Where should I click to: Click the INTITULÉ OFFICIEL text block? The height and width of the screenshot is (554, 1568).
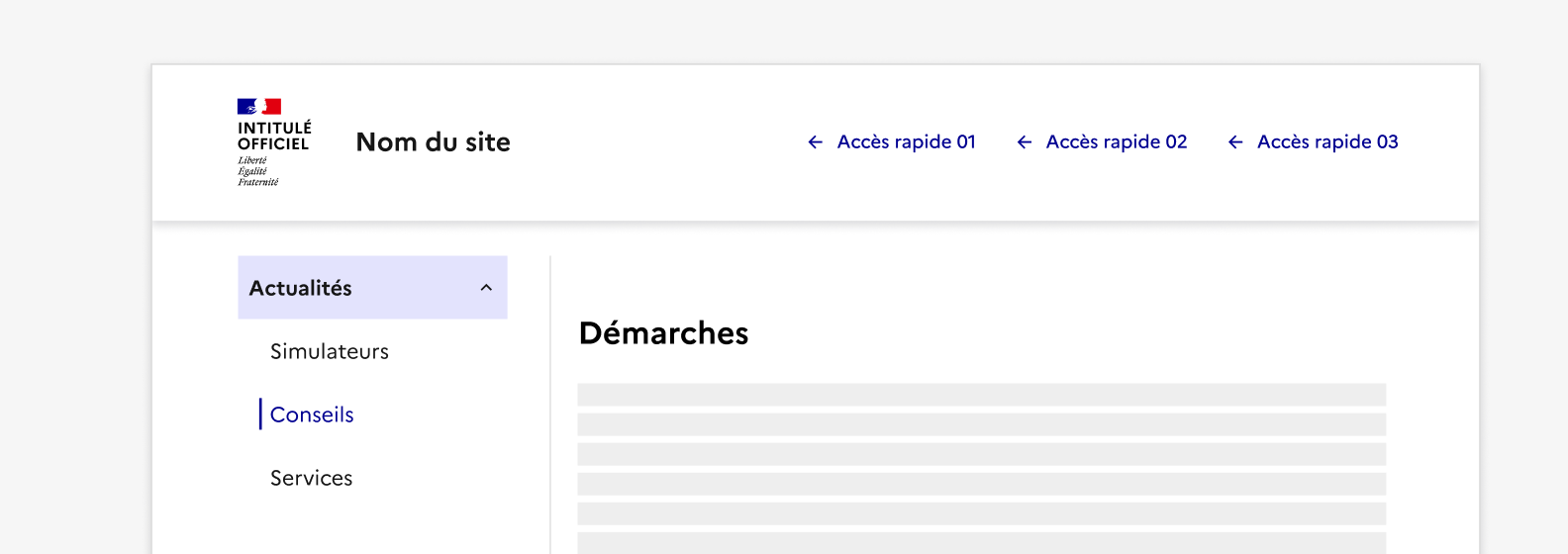click(x=274, y=136)
